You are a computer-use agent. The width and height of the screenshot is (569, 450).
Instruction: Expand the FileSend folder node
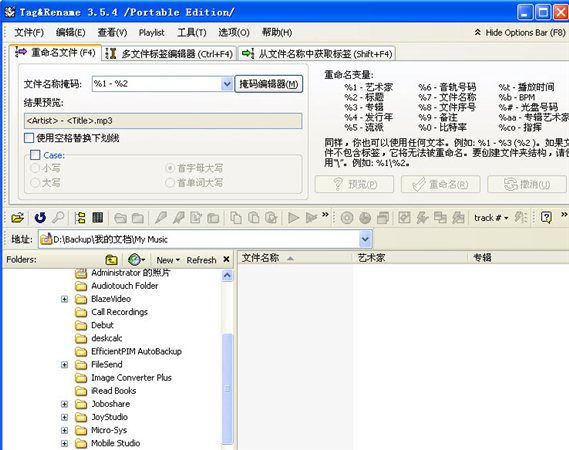(x=64, y=364)
